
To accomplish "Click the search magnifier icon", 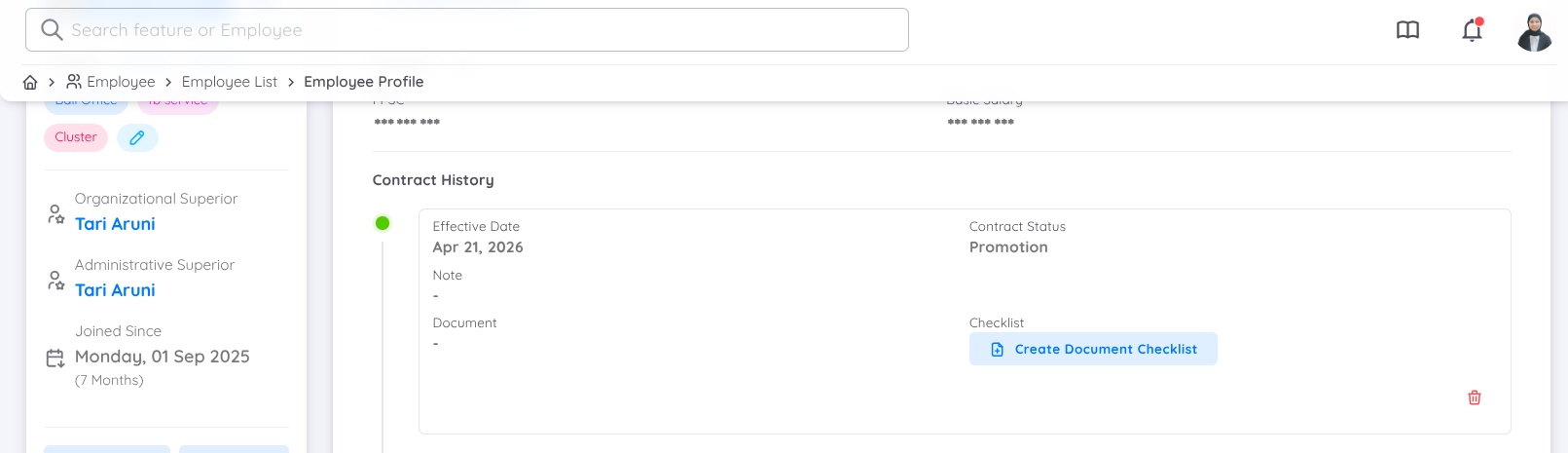I will [x=52, y=30].
